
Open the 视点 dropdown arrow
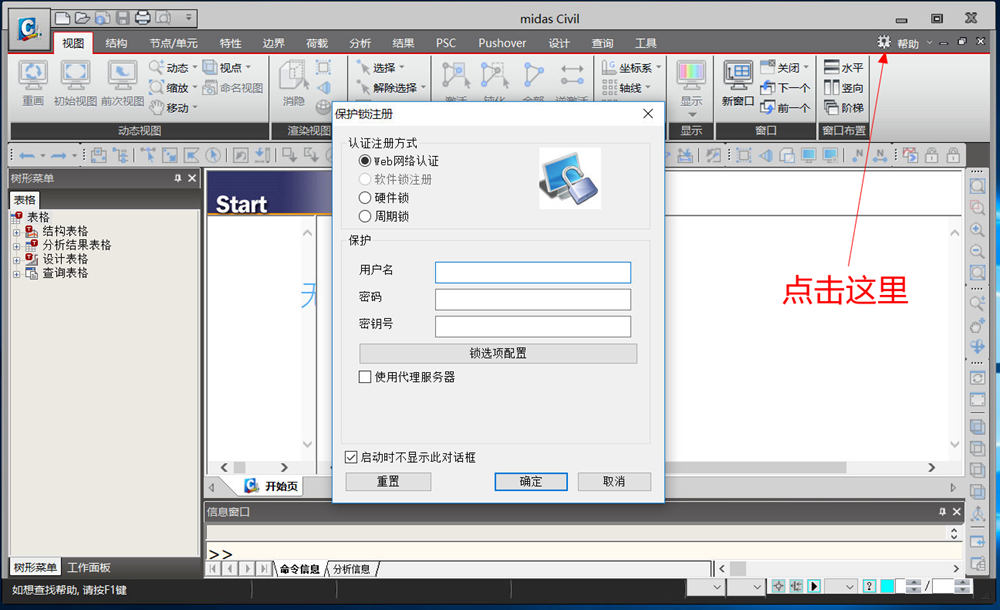(248, 67)
